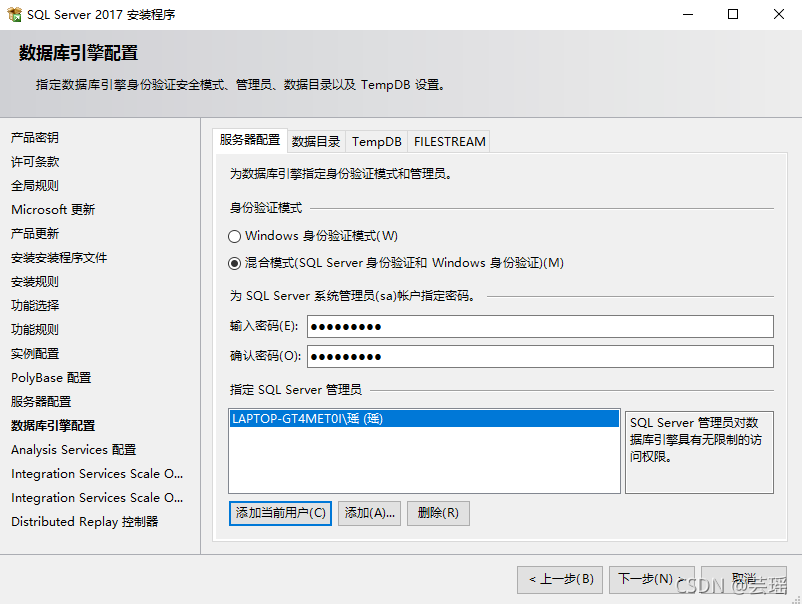Open the TempDB tab
This screenshot has height=604, width=802.
pyautogui.click(x=376, y=142)
